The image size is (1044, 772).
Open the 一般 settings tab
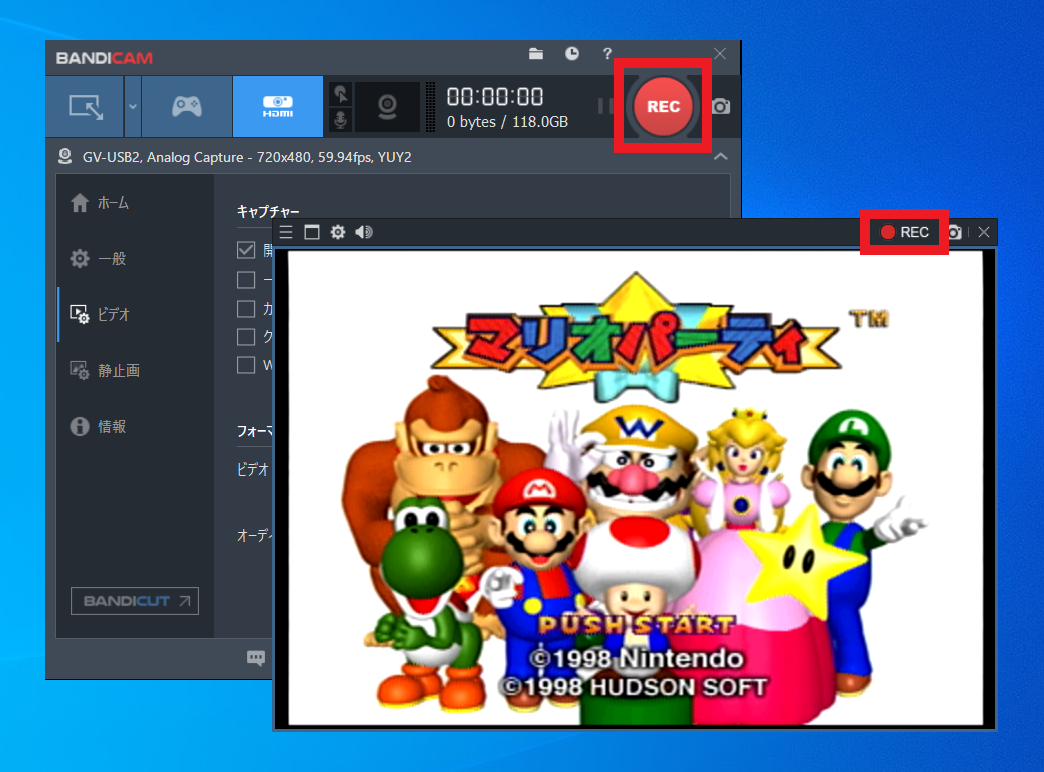[99, 258]
